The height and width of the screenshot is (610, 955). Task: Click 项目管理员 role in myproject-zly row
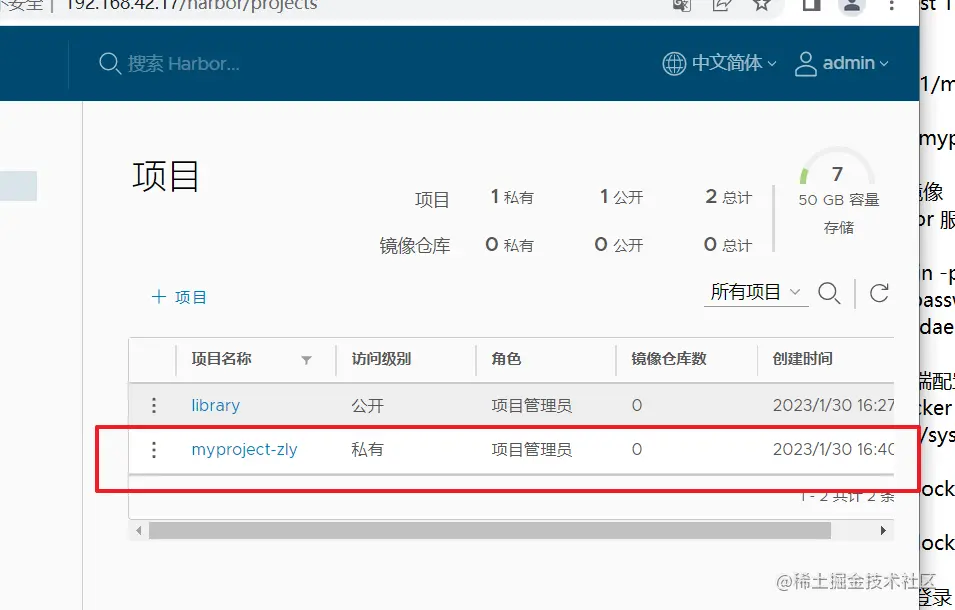tap(532, 449)
